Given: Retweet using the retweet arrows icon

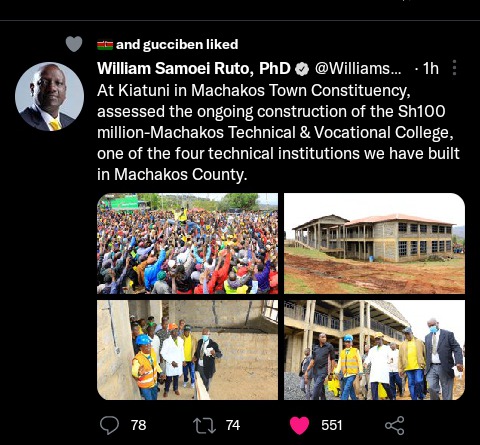Looking at the screenshot, I should [x=205, y=426].
